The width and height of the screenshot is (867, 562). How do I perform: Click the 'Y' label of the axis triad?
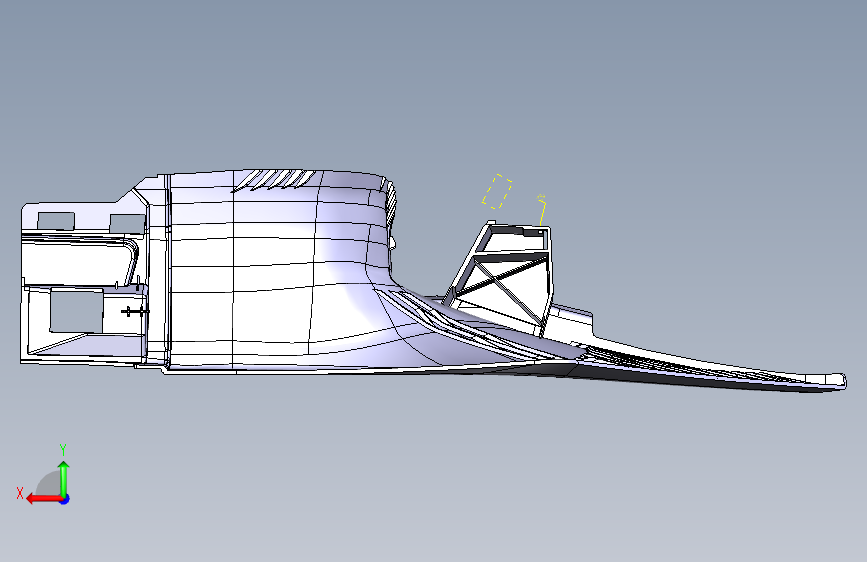pos(63,450)
